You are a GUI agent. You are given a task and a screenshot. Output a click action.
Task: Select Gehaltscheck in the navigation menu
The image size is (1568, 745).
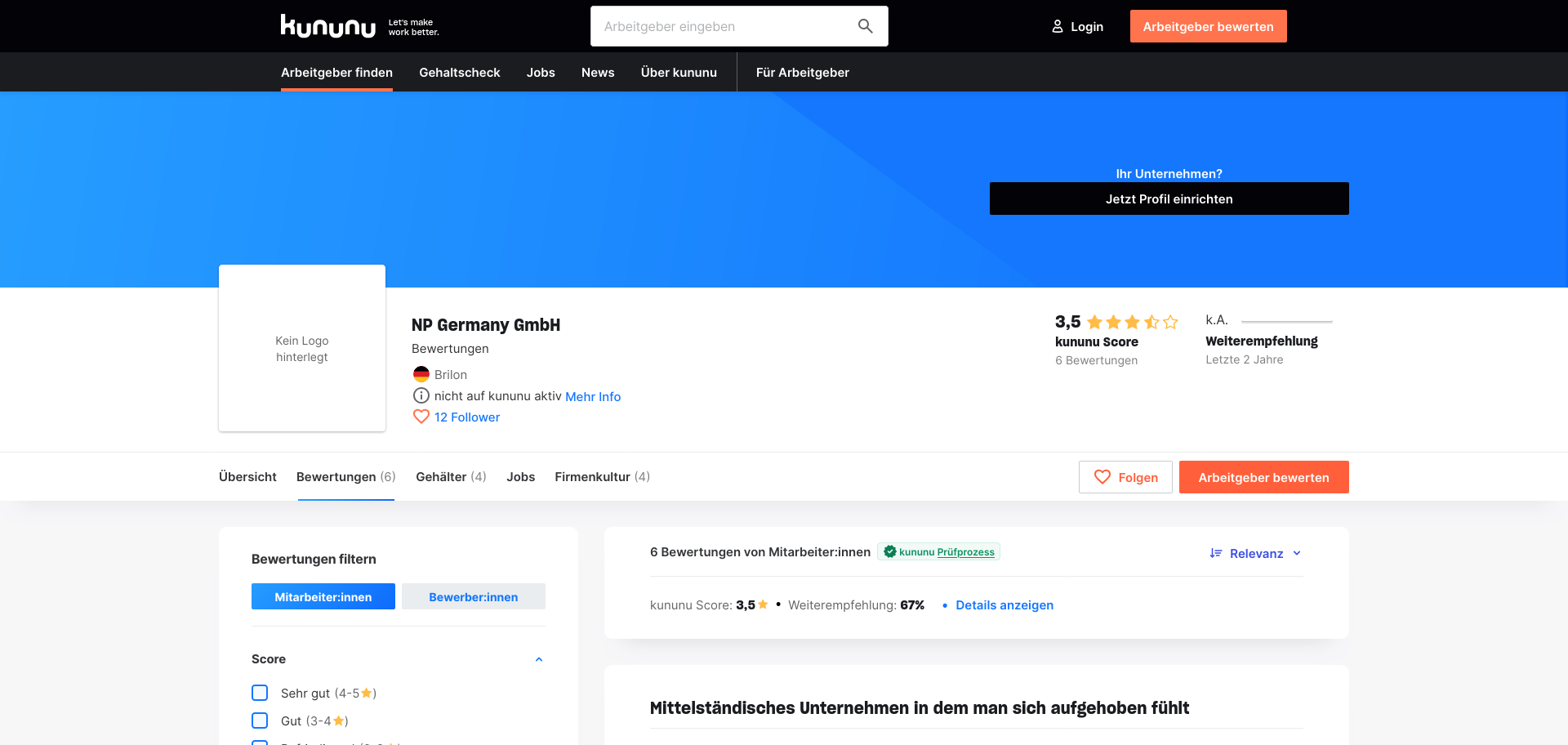pyautogui.click(x=460, y=72)
